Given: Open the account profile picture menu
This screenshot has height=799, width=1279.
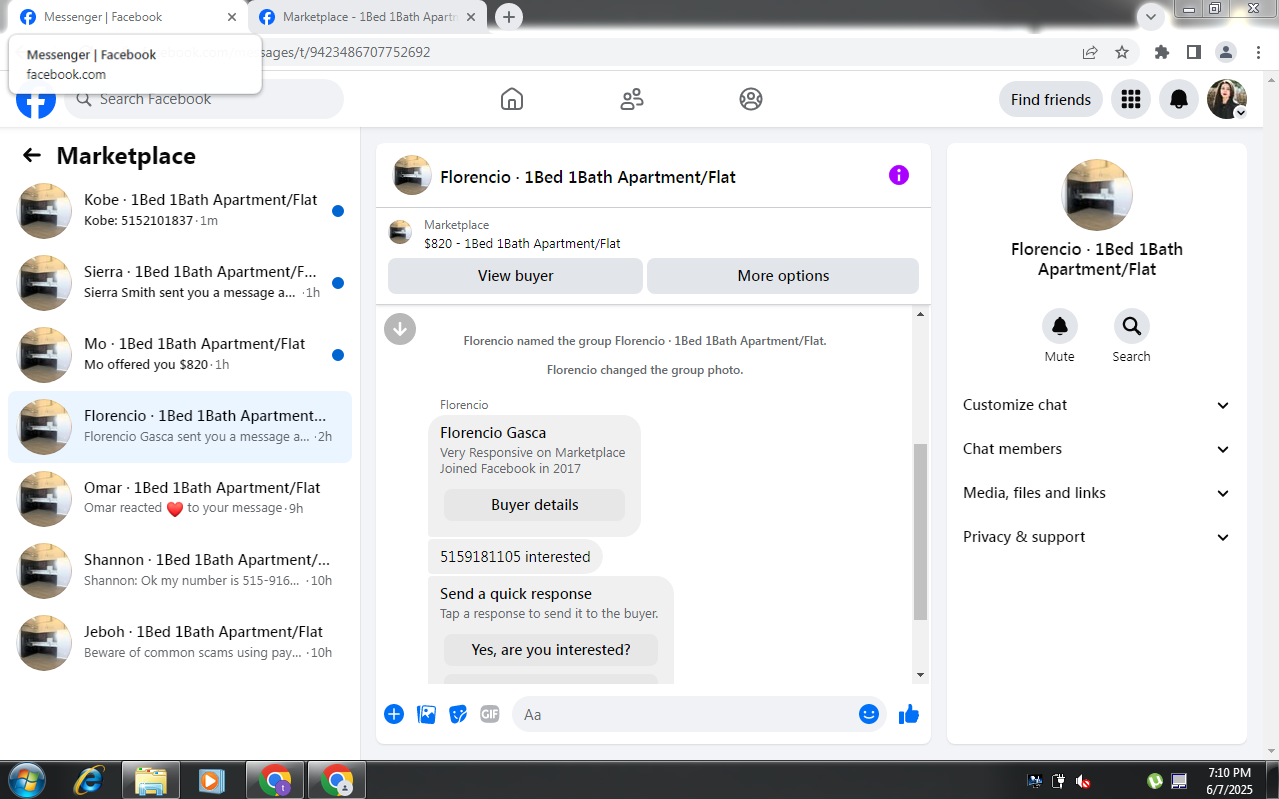Looking at the screenshot, I should [x=1227, y=99].
